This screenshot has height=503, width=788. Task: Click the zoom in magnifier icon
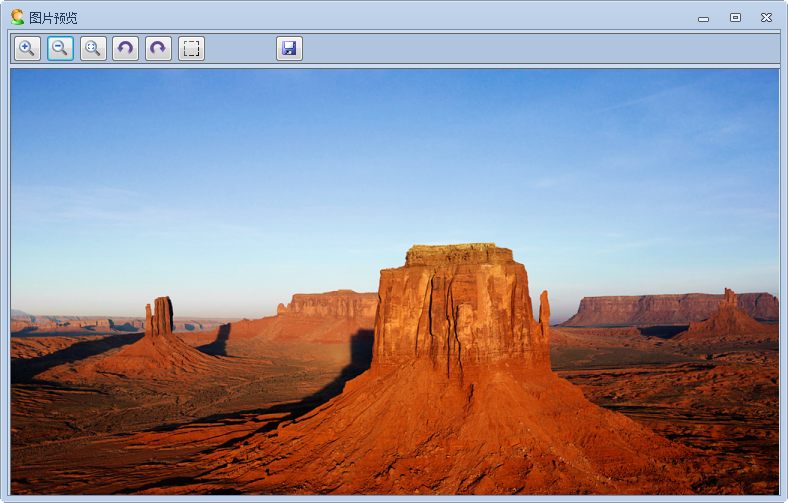point(27,48)
